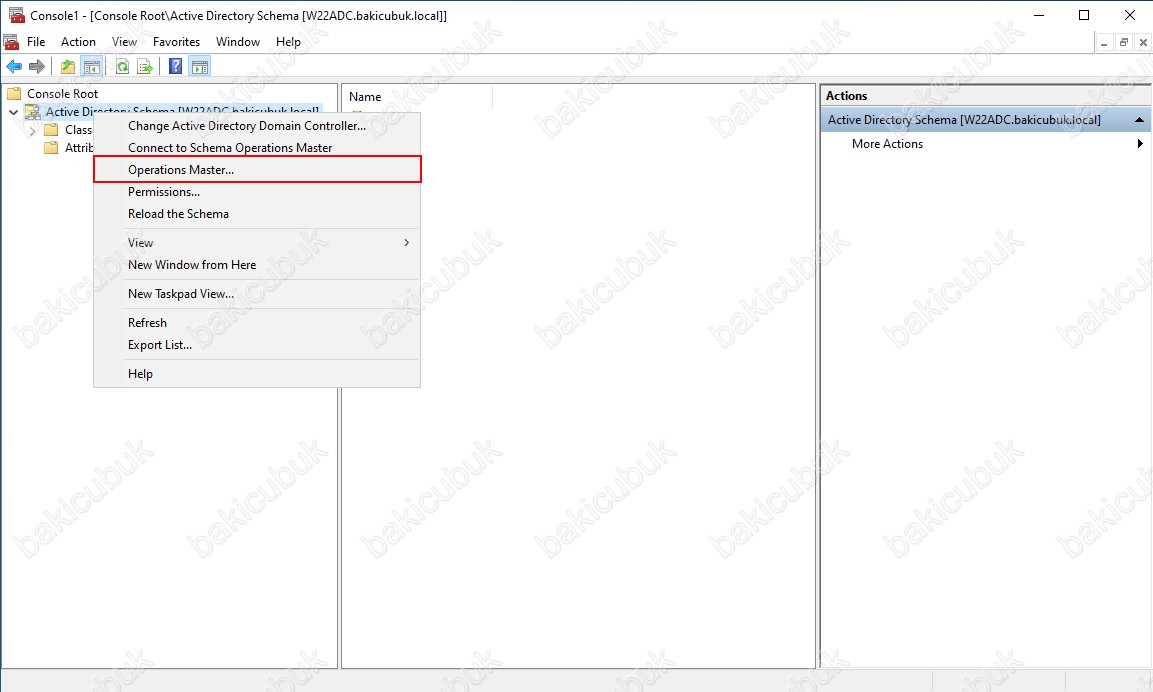The height and width of the screenshot is (692, 1153).
Task: Open the File menu
Action: point(36,42)
